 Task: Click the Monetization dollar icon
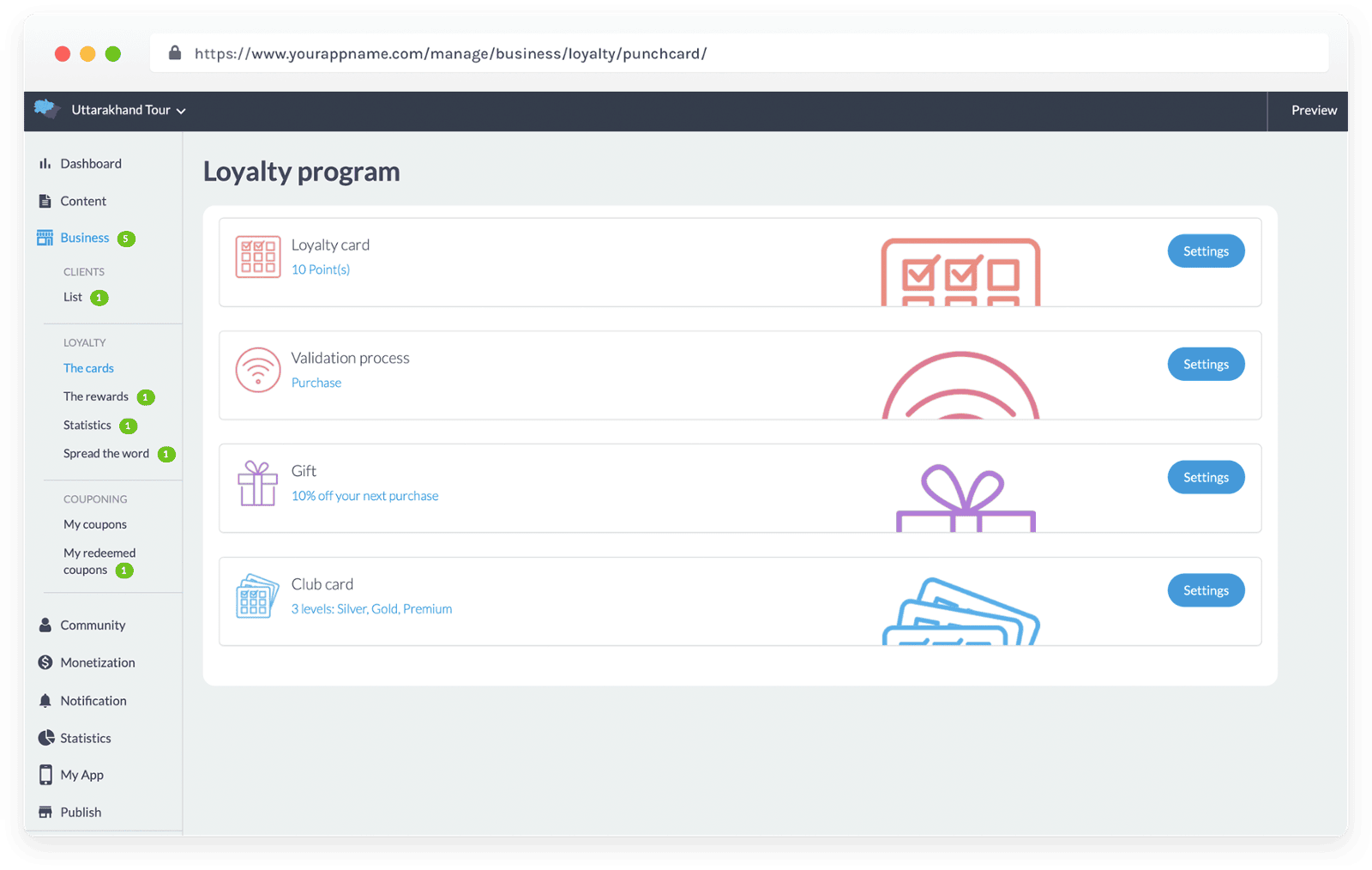pos(45,662)
